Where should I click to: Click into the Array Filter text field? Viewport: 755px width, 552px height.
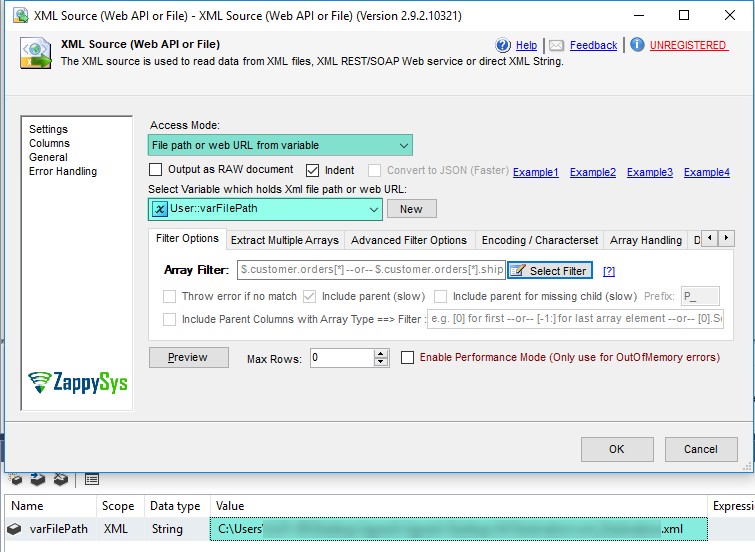point(371,270)
